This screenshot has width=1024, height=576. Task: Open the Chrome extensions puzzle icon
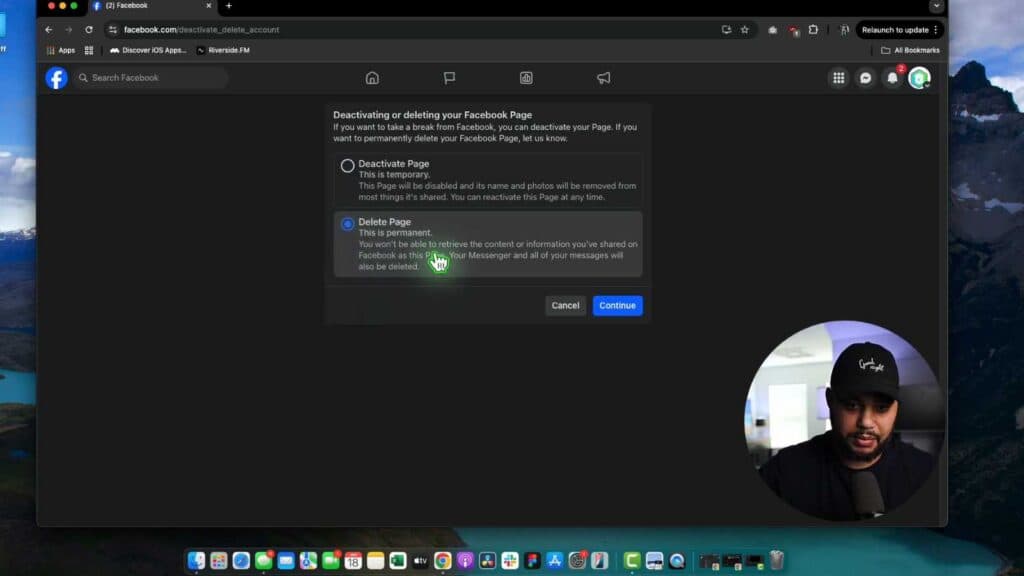813,29
